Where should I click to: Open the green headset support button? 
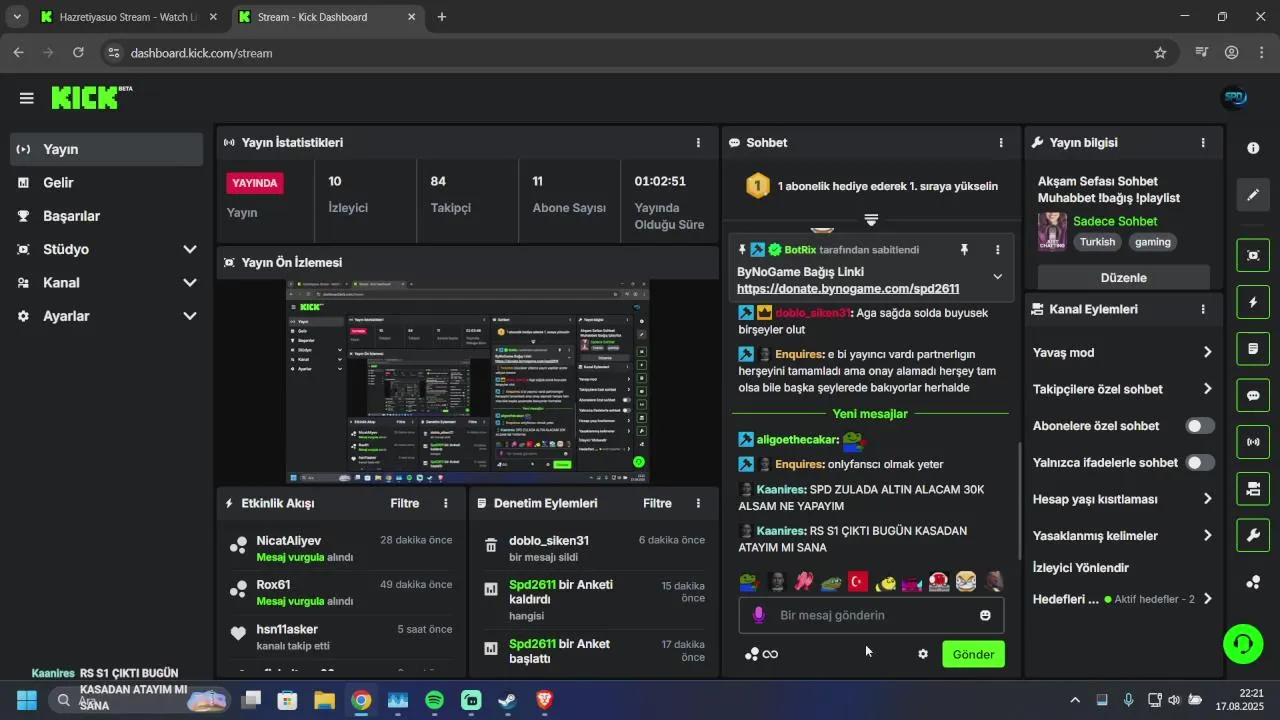tap(1243, 643)
